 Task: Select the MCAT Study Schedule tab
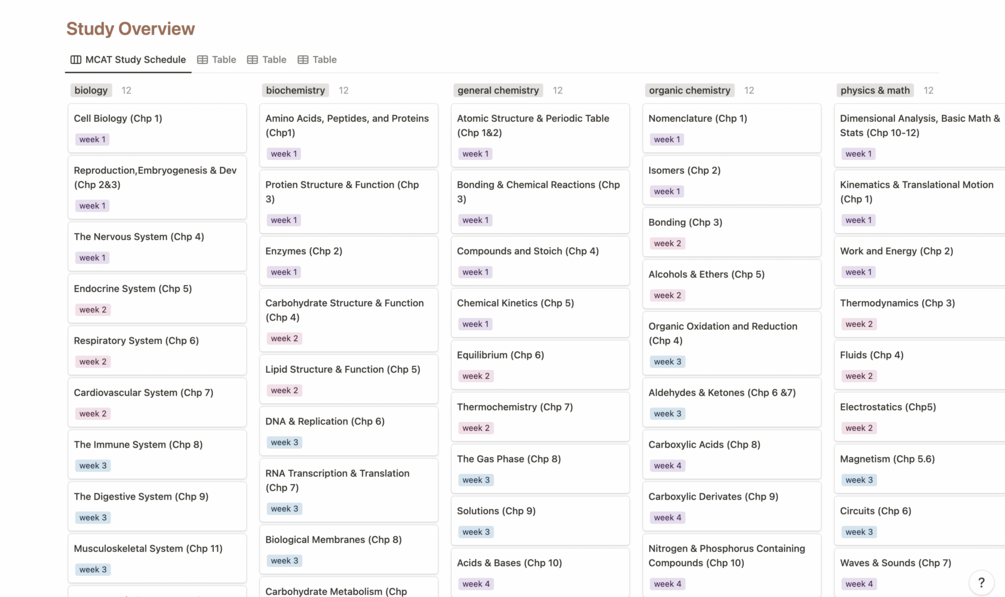click(x=128, y=60)
